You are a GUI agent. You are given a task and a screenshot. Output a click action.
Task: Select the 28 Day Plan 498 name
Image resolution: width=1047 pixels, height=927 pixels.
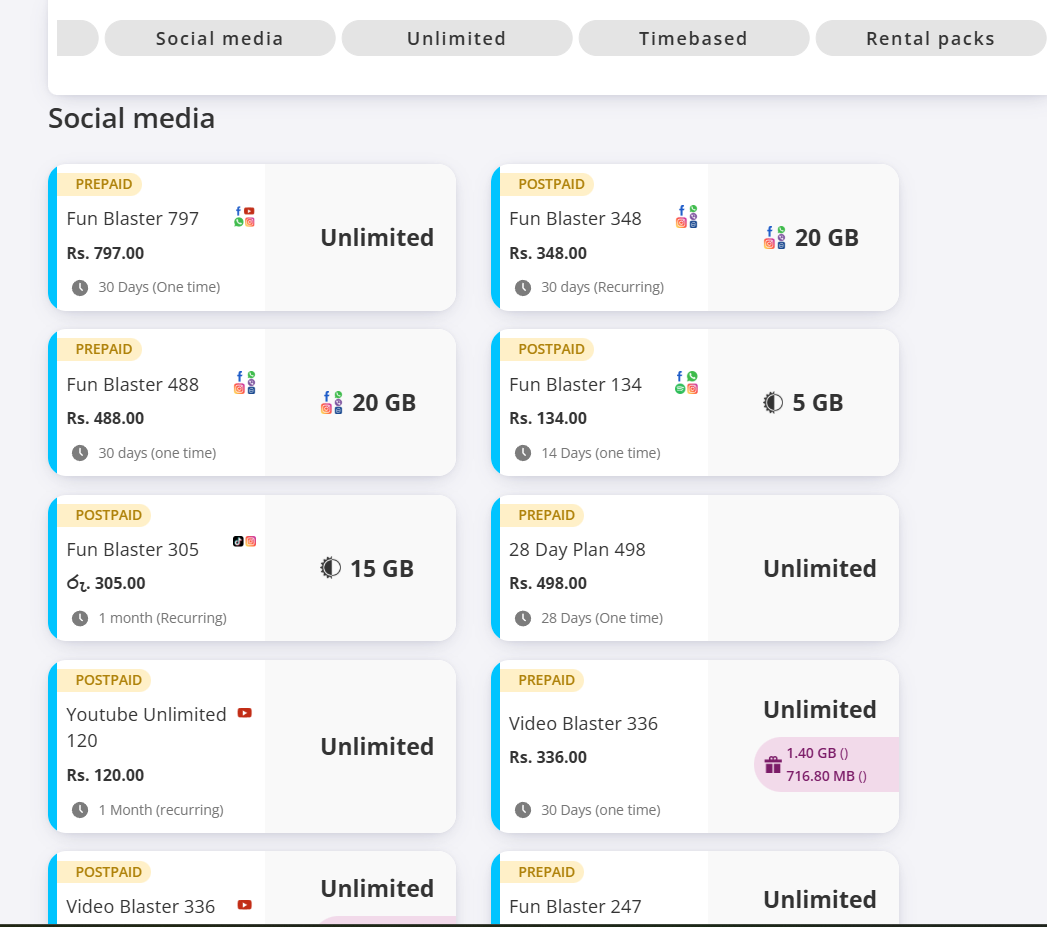click(x=578, y=549)
